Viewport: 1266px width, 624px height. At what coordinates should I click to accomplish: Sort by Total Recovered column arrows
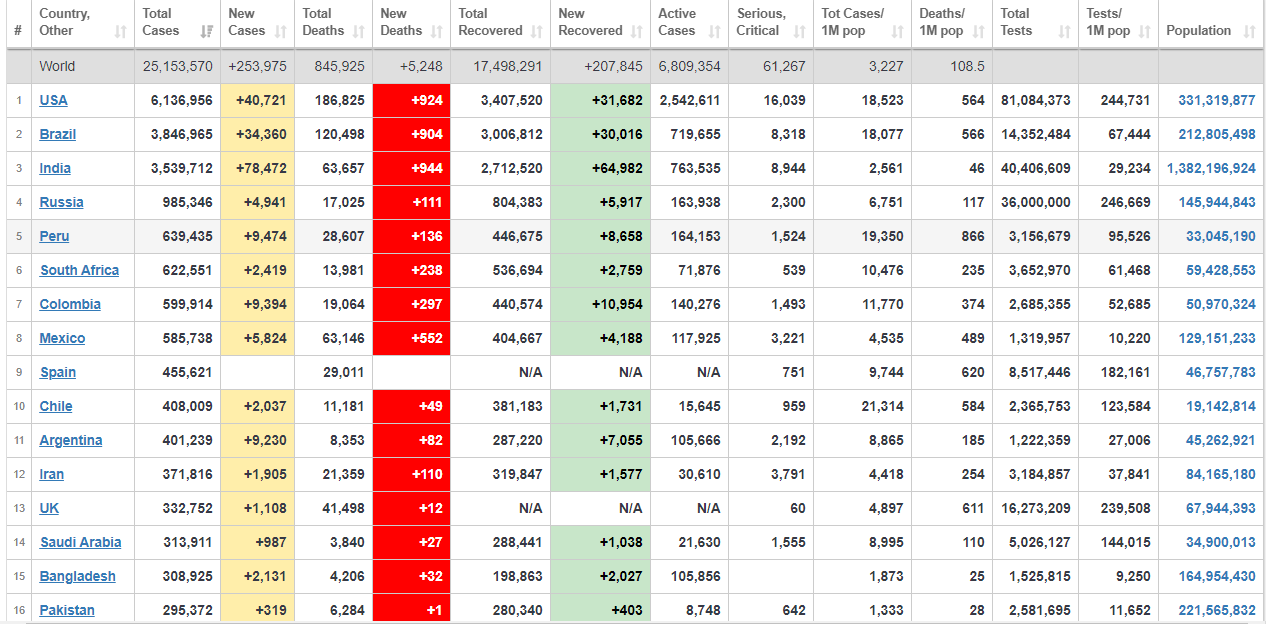[x=537, y=32]
